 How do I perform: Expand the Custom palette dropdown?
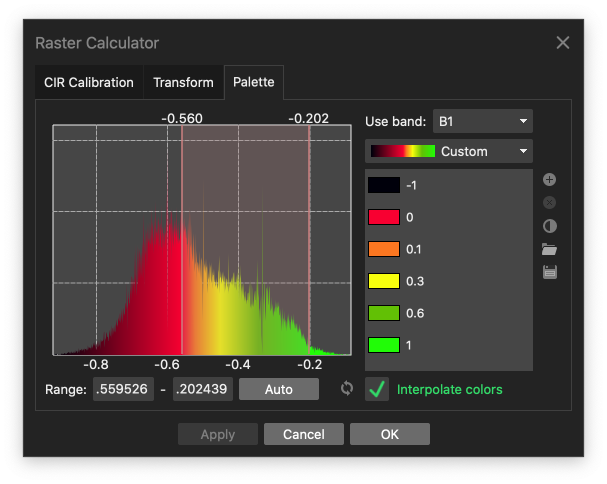pyautogui.click(x=449, y=151)
